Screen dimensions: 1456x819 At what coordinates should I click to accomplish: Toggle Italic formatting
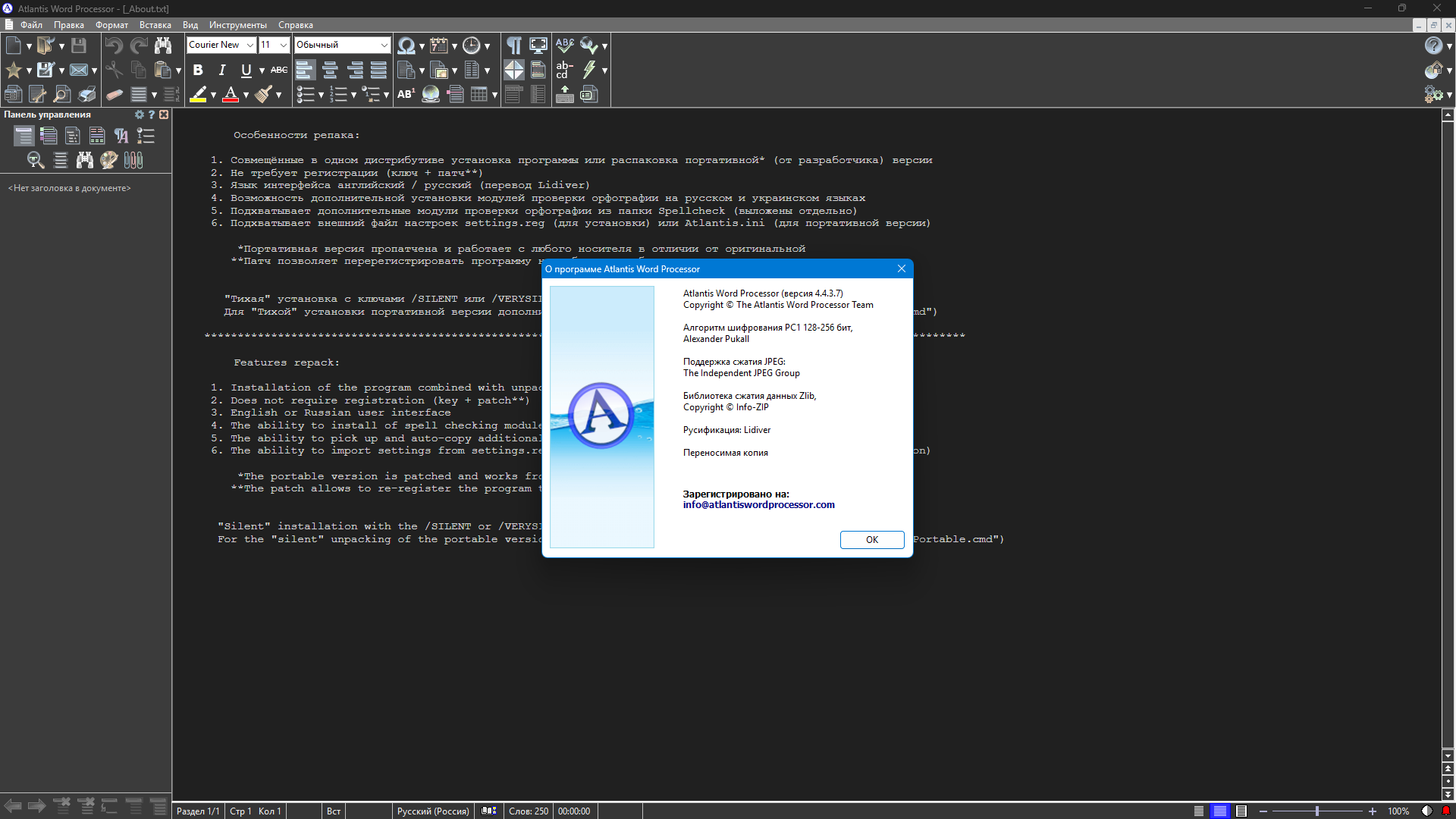(x=222, y=70)
